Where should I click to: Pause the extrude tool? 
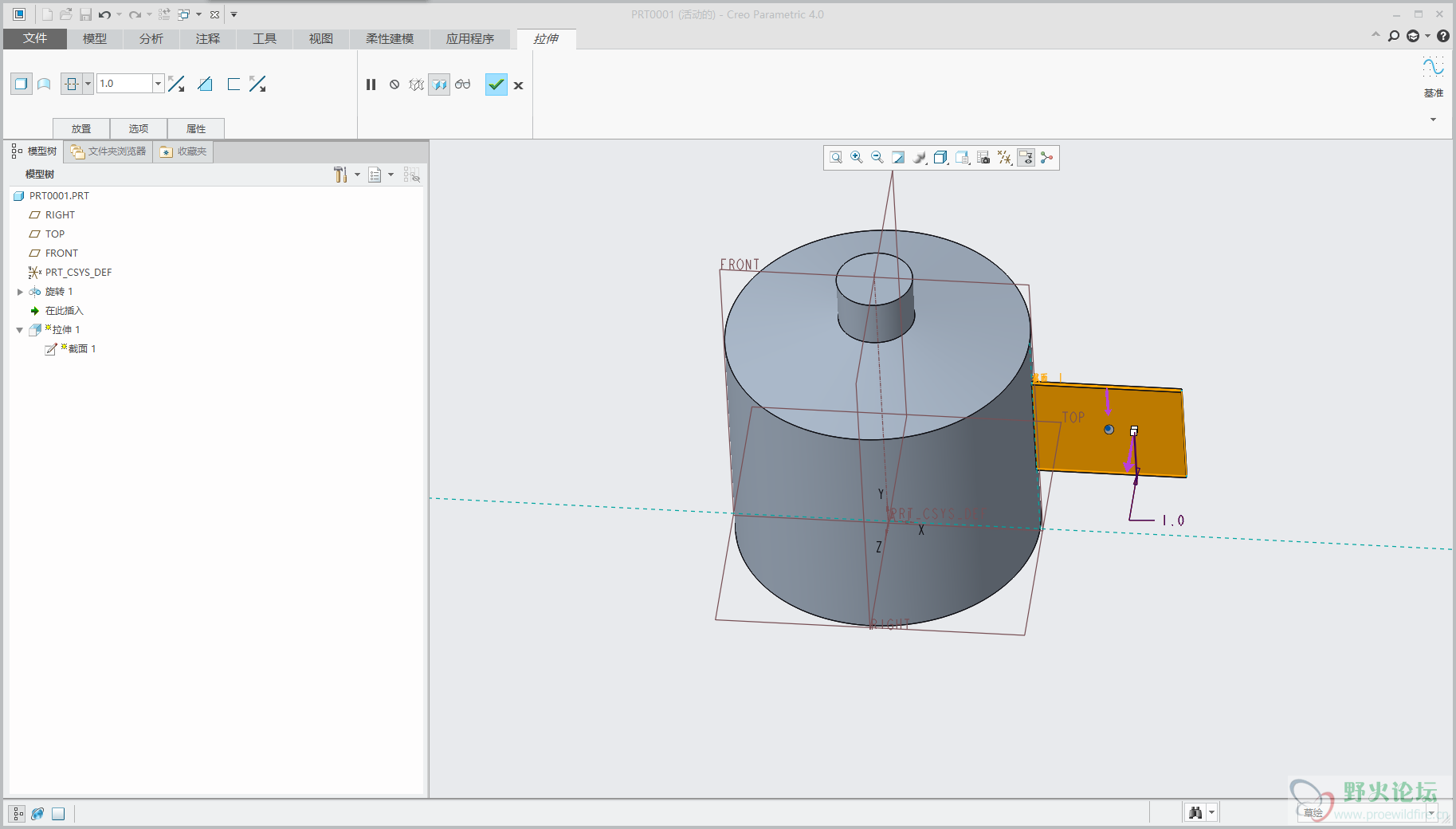click(371, 84)
